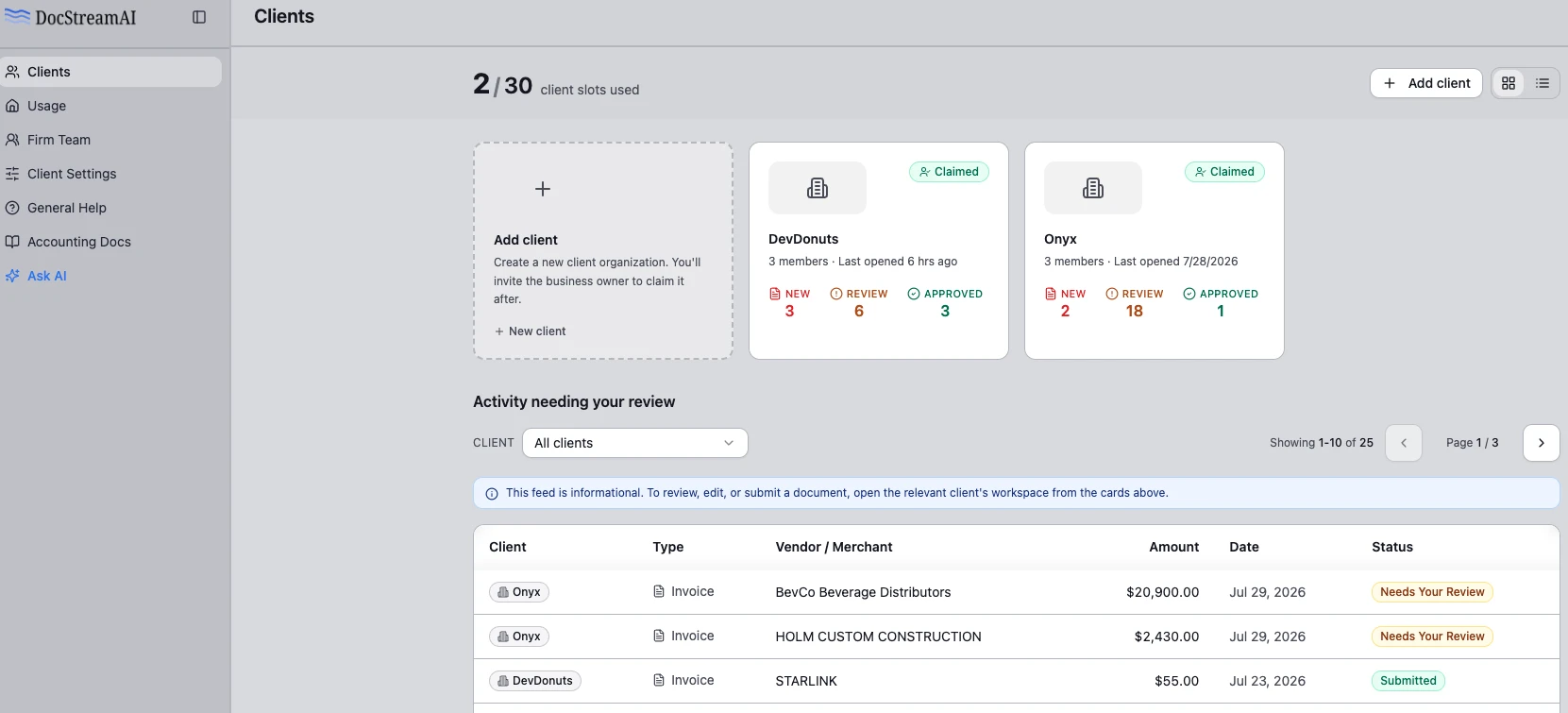The width and height of the screenshot is (1568, 713).
Task: Open the Clients sidebar item
Action: pyautogui.click(x=110, y=72)
